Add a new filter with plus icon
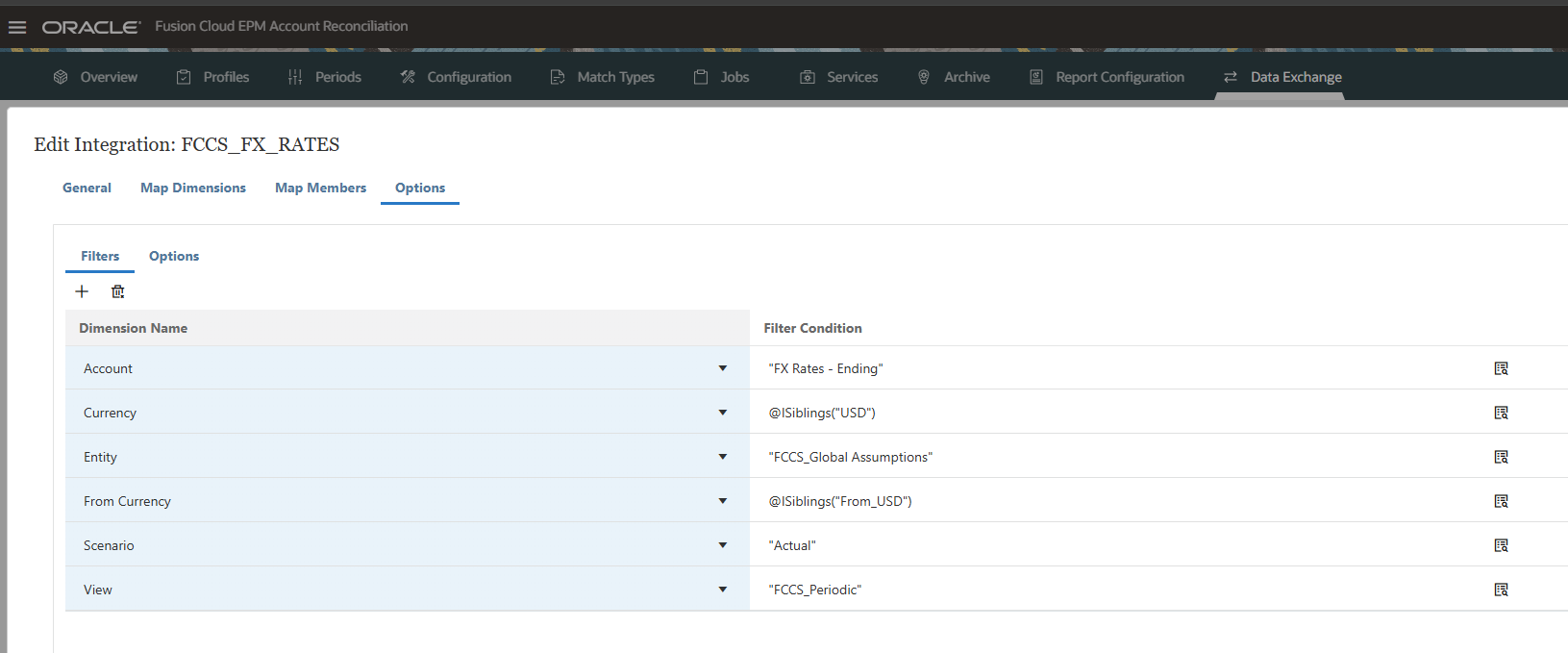The width and height of the screenshot is (1568, 653). click(x=82, y=291)
